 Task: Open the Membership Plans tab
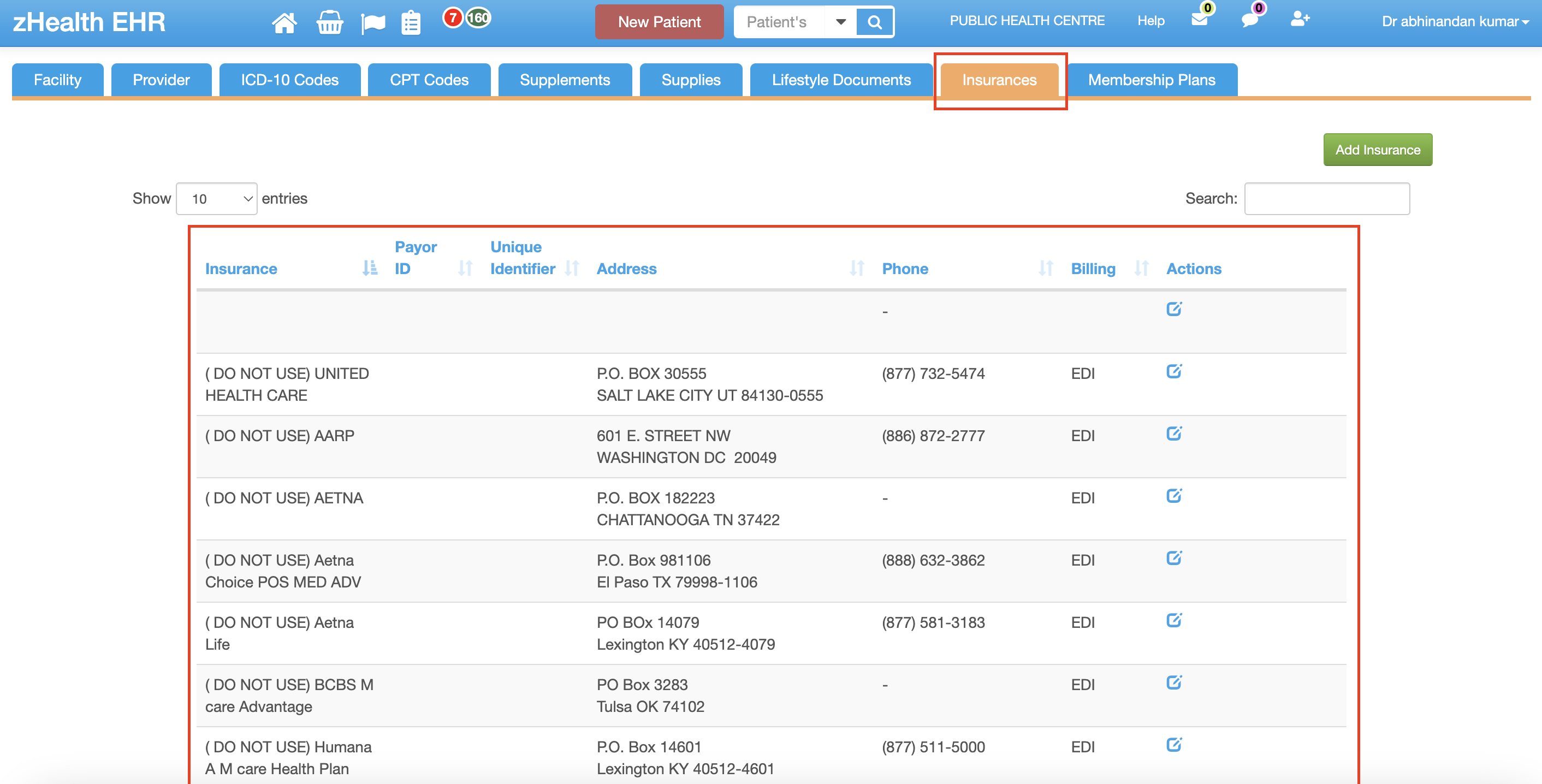click(x=1151, y=80)
